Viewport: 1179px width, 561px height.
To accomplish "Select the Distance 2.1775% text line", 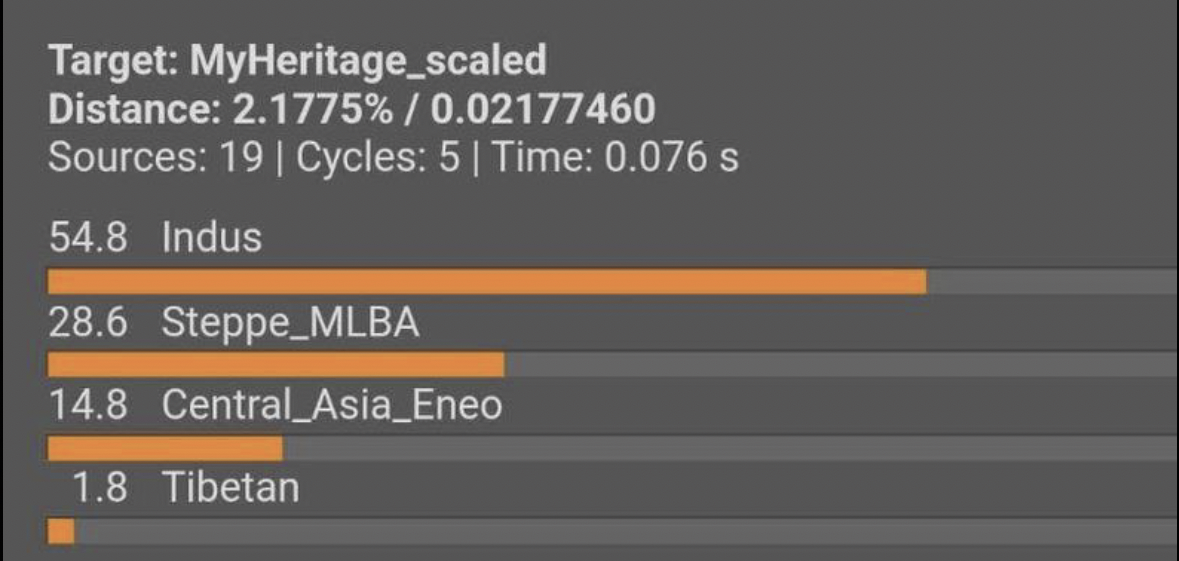I will 352,110.
